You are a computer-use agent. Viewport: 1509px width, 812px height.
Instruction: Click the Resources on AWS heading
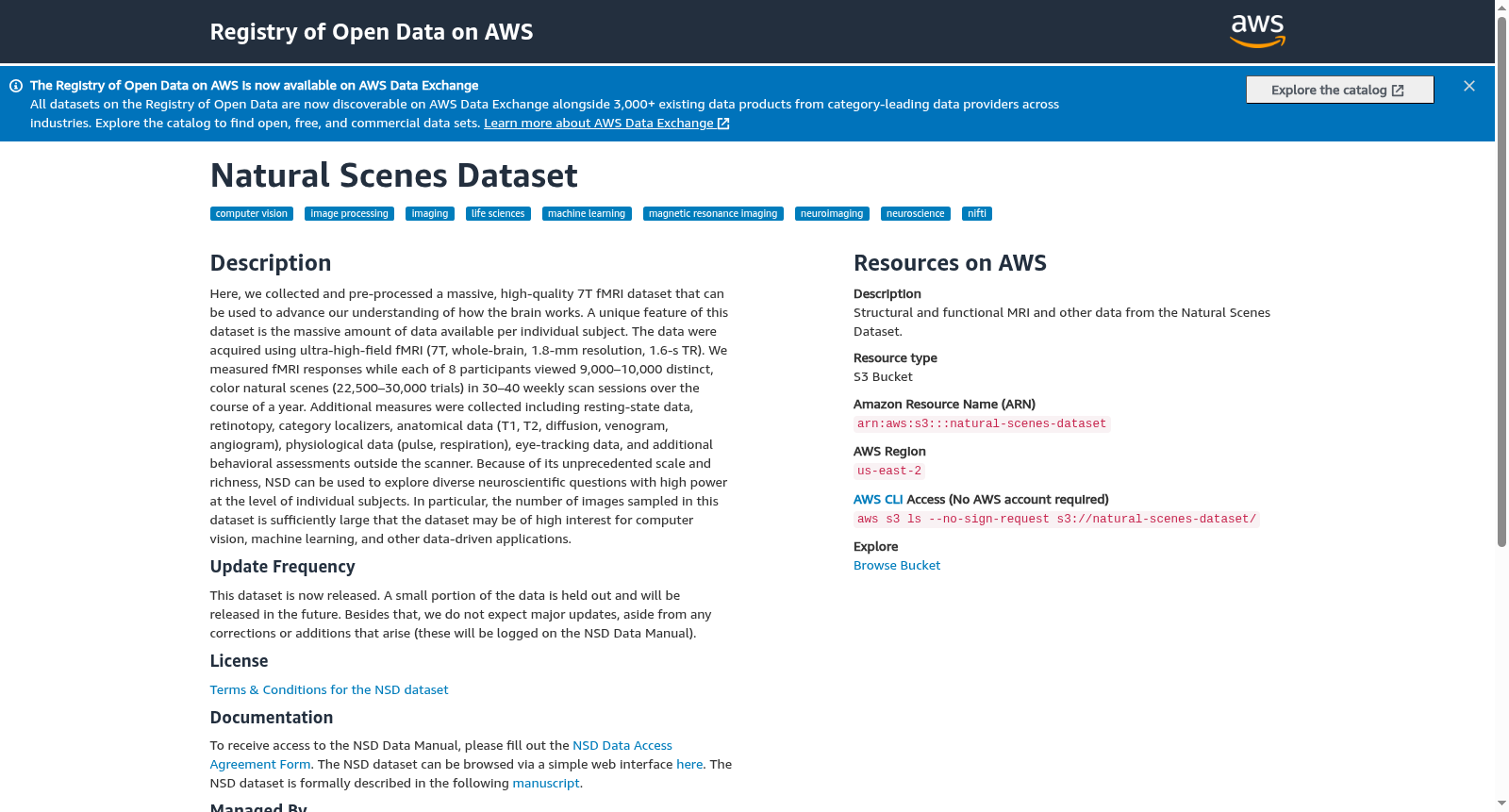(950, 263)
